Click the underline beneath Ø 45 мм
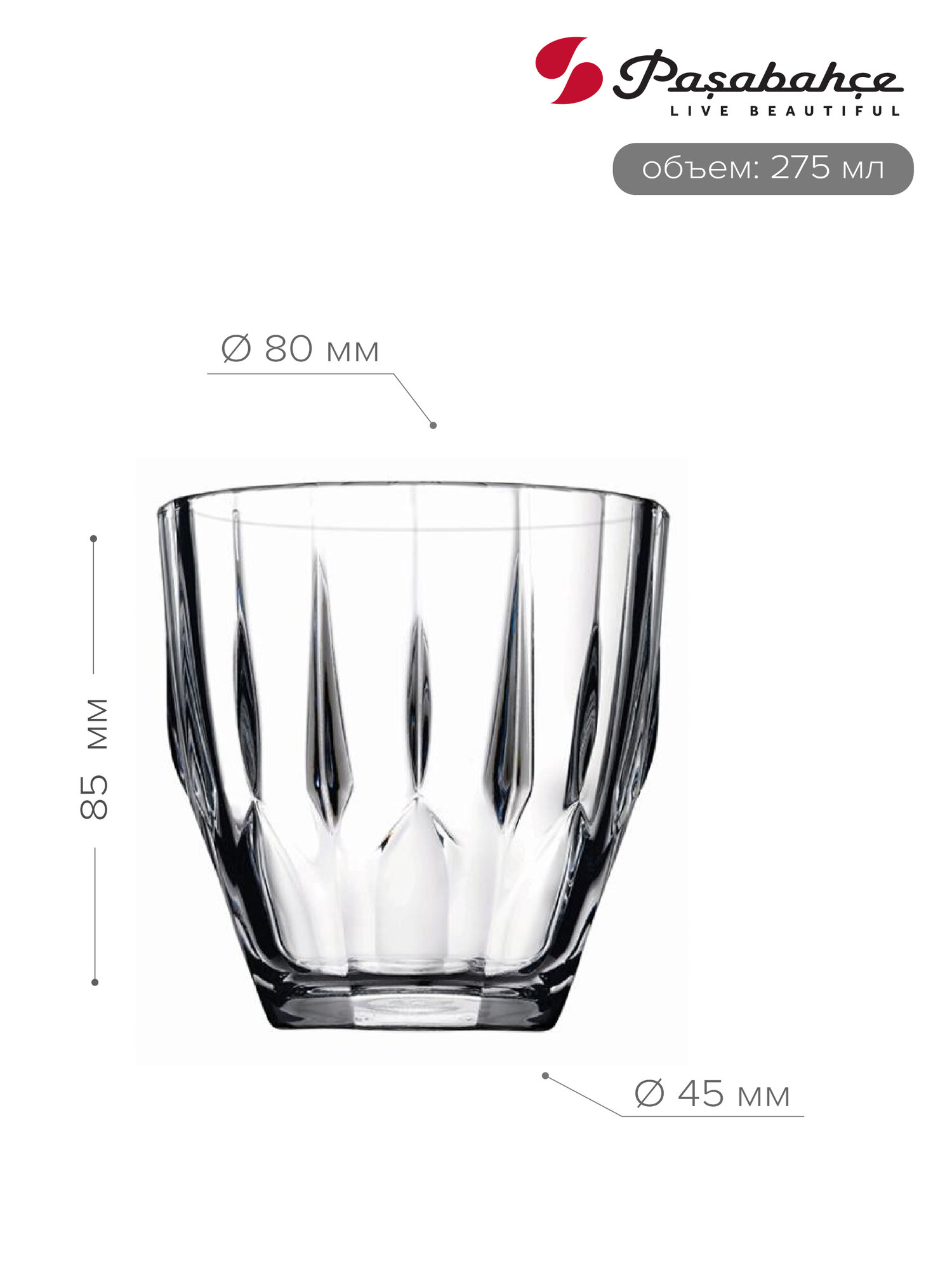The width and height of the screenshot is (952, 1270). click(712, 1116)
